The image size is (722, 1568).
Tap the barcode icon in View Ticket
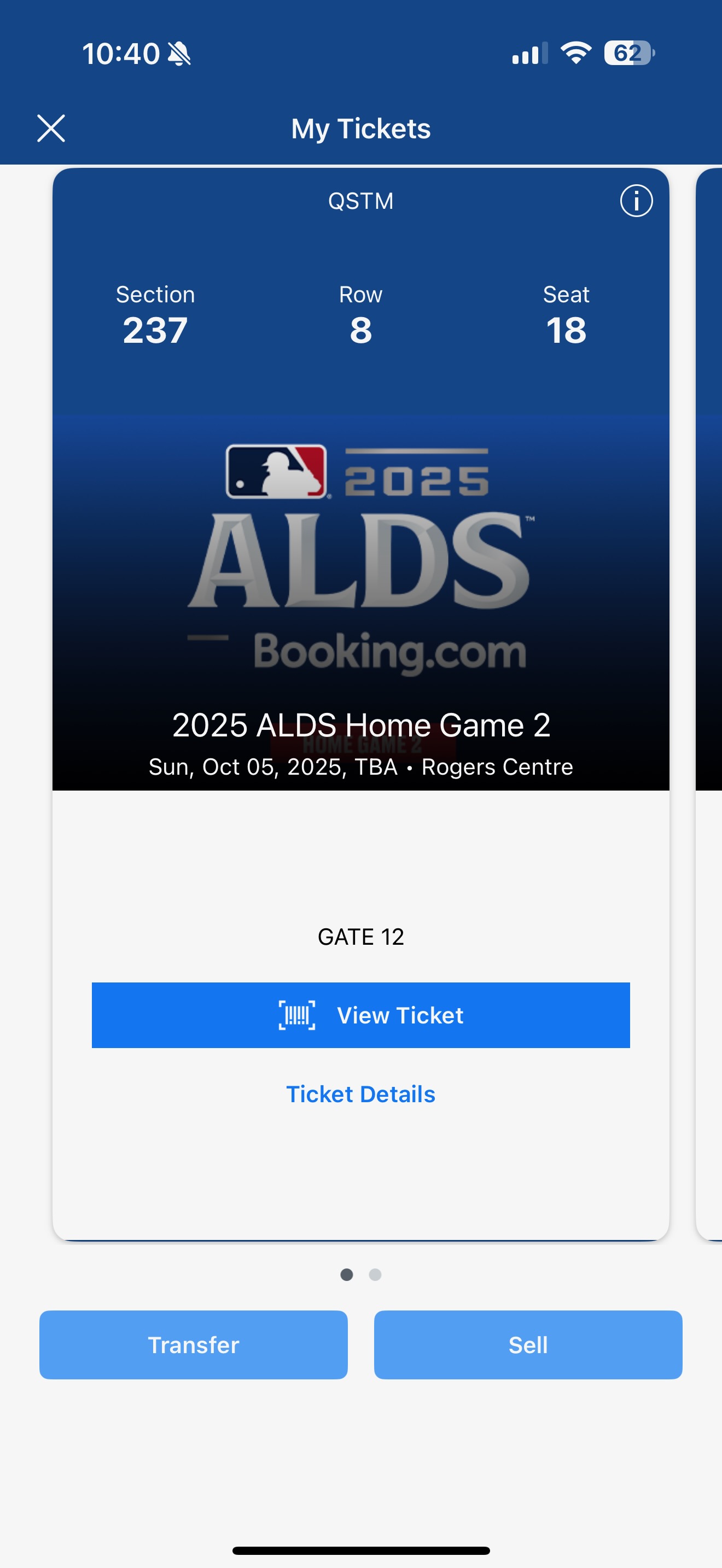pos(297,1015)
